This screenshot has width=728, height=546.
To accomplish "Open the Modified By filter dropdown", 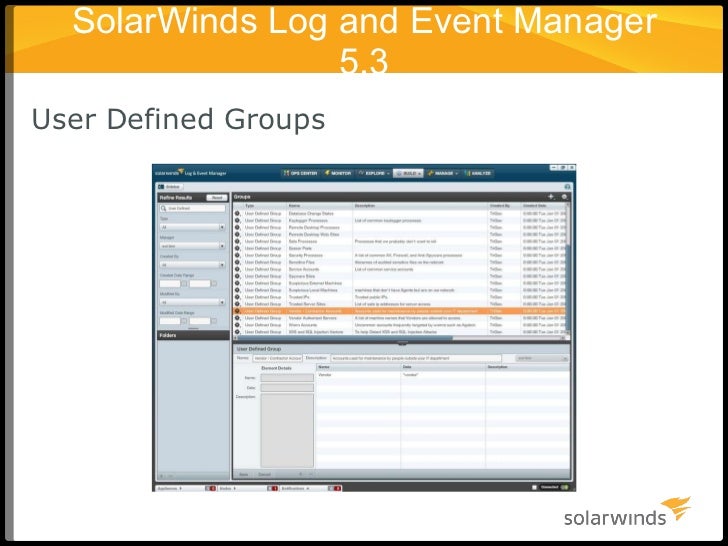I will click(193, 302).
